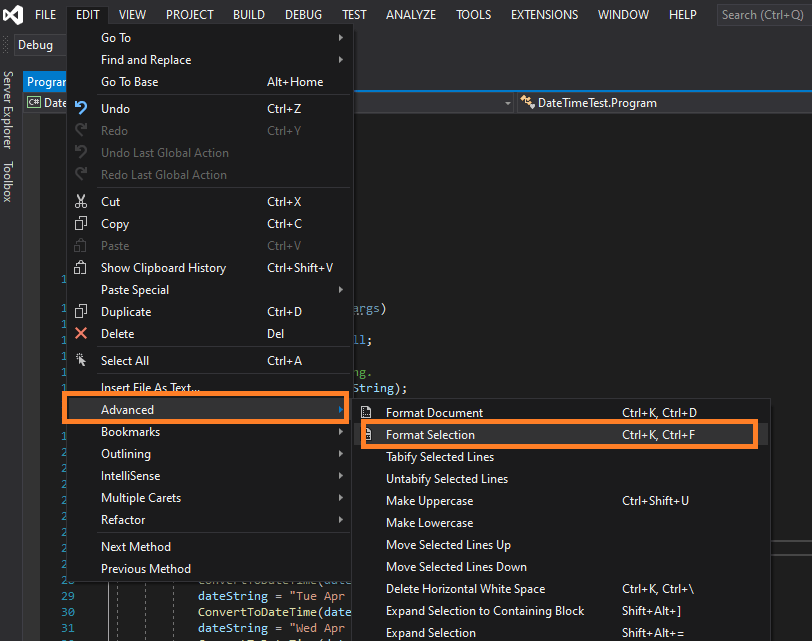This screenshot has width=812, height=641.
Task: Click the C# project icon in navigation bar
Action: pos(34,102)
